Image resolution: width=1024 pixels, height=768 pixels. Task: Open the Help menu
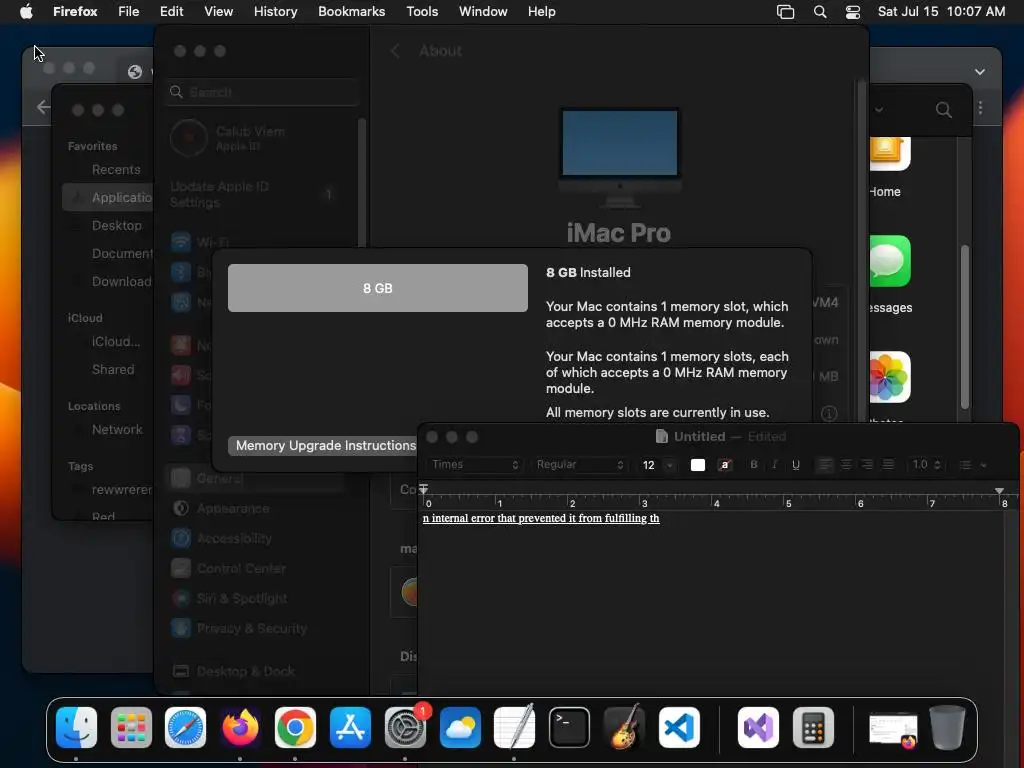coord(541,12)
